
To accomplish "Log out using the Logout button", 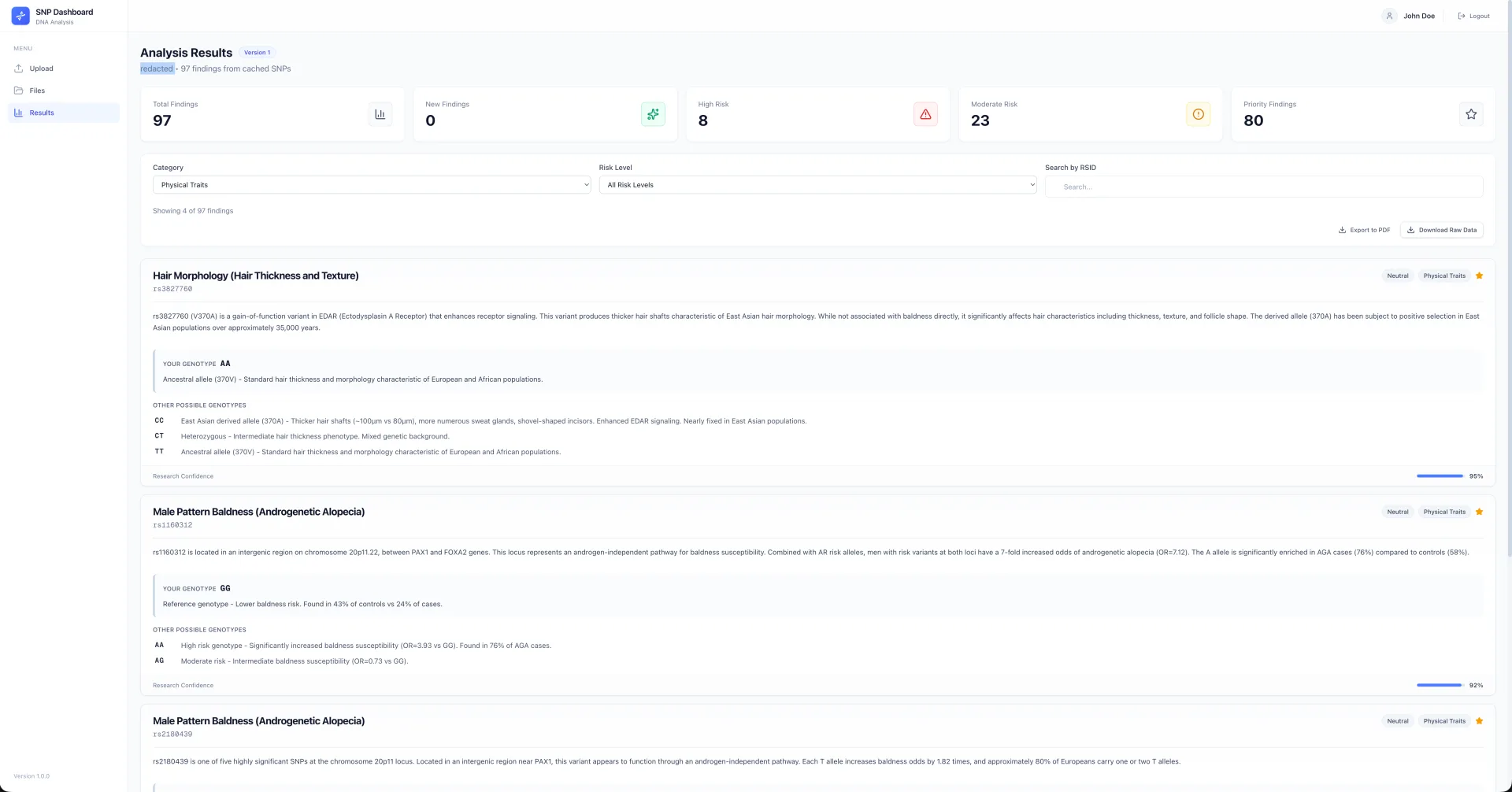I will pyautogui.click(x=1473, y=16).
